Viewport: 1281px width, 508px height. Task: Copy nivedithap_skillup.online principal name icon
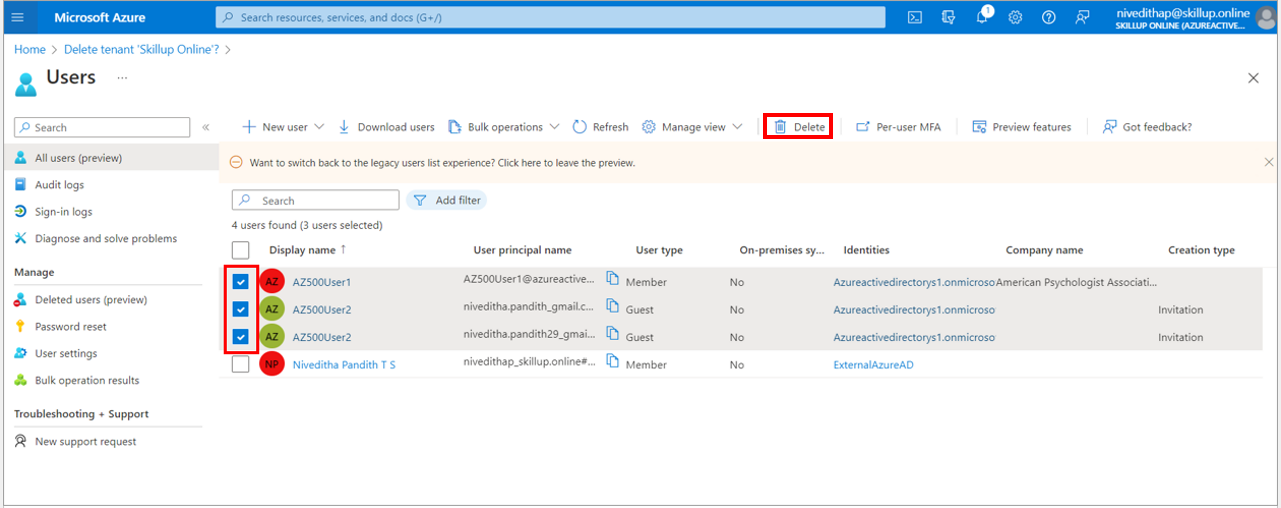613,362
